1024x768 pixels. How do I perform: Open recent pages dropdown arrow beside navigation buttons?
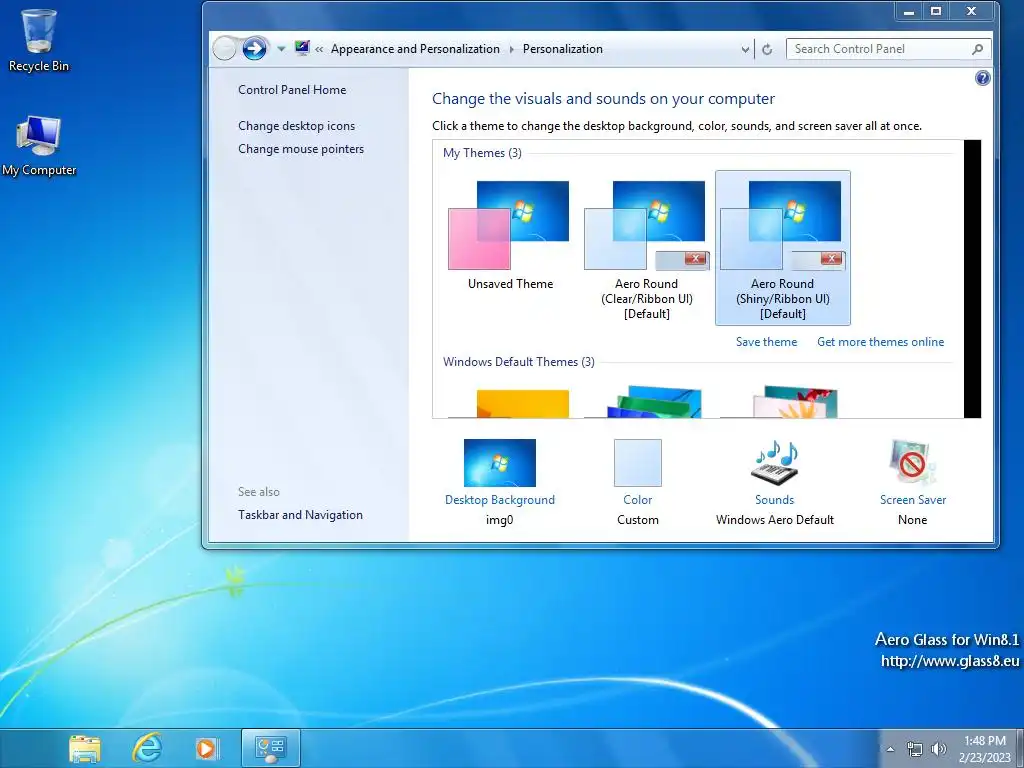(x=281, y=49)
